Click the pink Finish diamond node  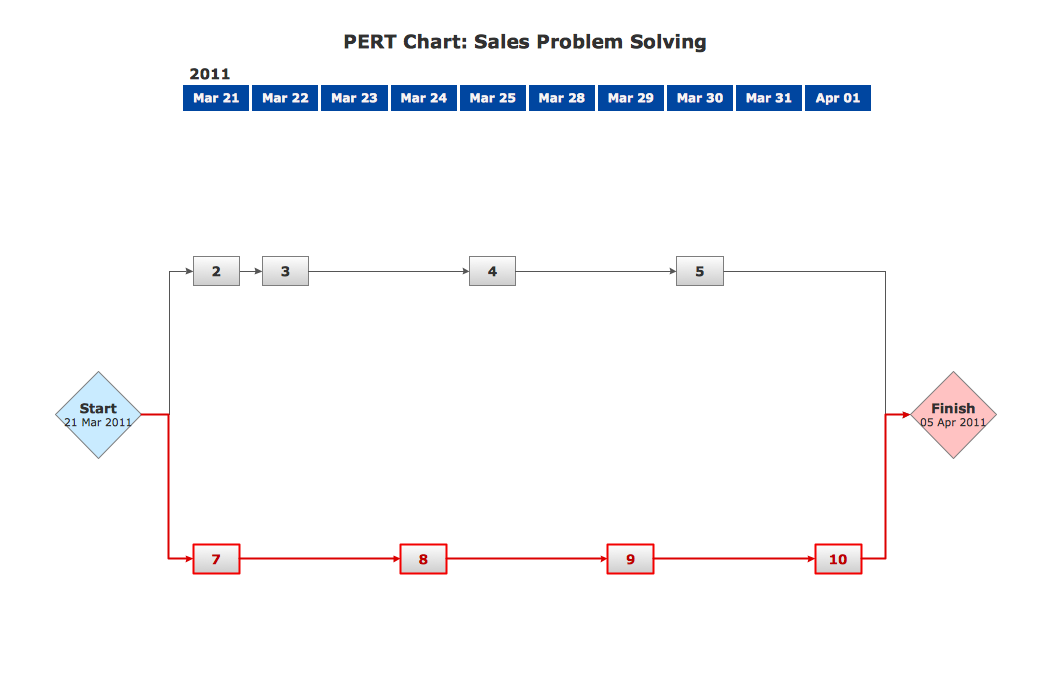[x=953, y=414]
